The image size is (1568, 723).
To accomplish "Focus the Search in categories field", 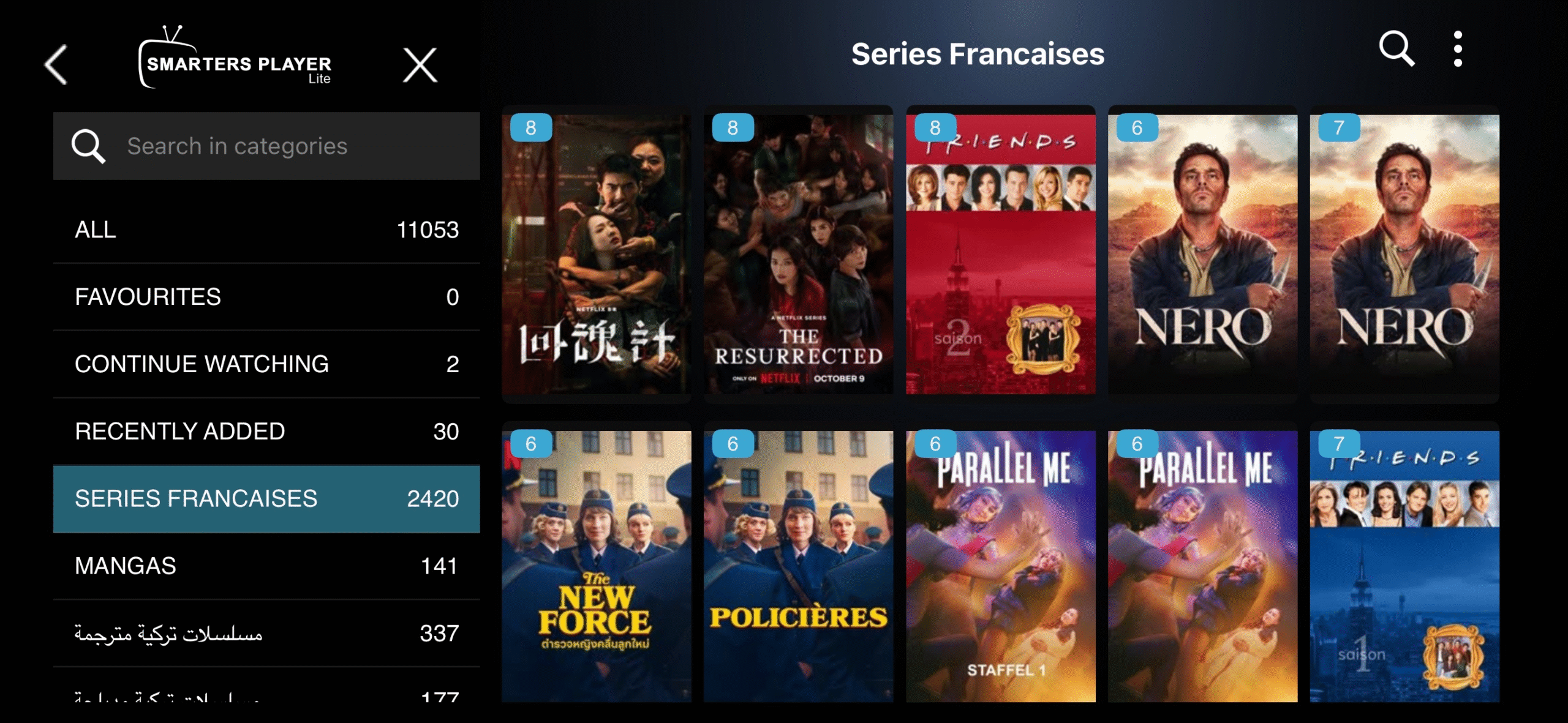I will pyautogui.click(x=266, y=146).
